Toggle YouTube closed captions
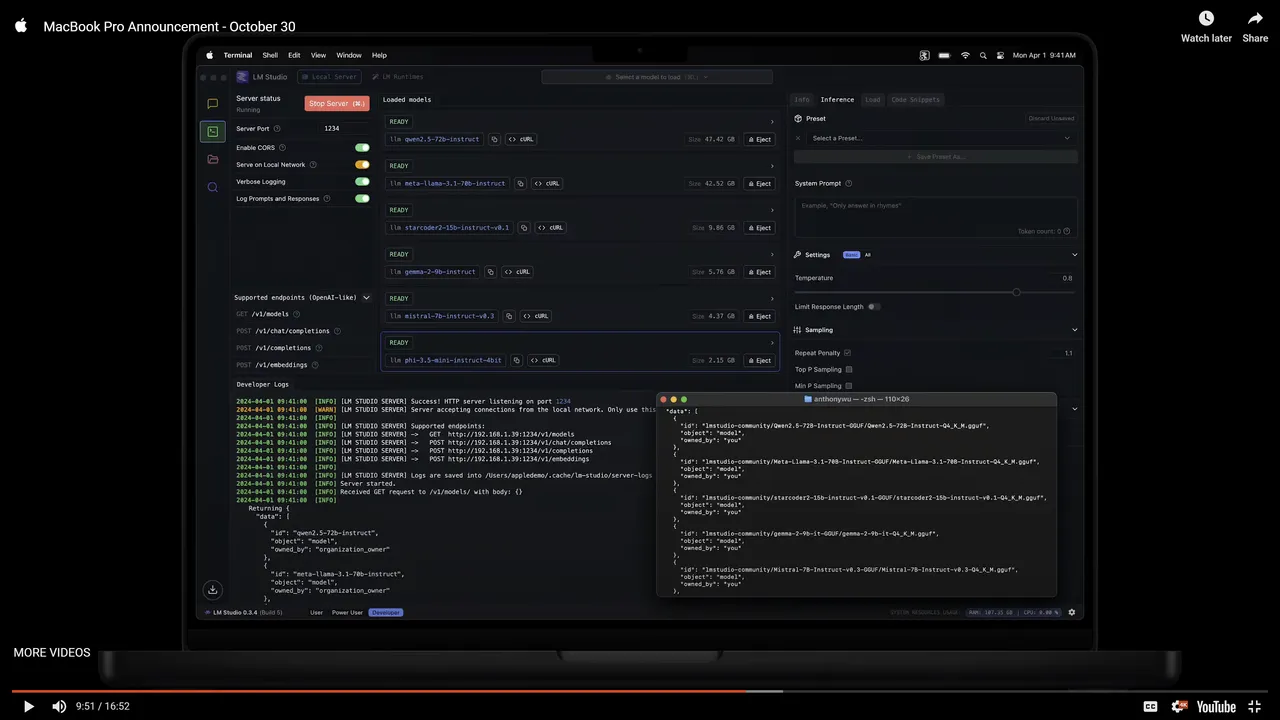The height and width of the screenshot is (720, 1280). coord(1151,706)
